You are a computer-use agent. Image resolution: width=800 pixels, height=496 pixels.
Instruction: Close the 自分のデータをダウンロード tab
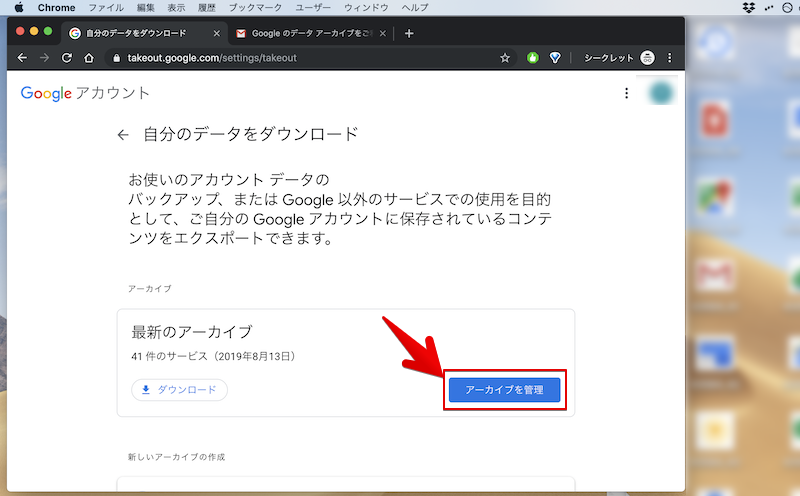tap(215, 33)
